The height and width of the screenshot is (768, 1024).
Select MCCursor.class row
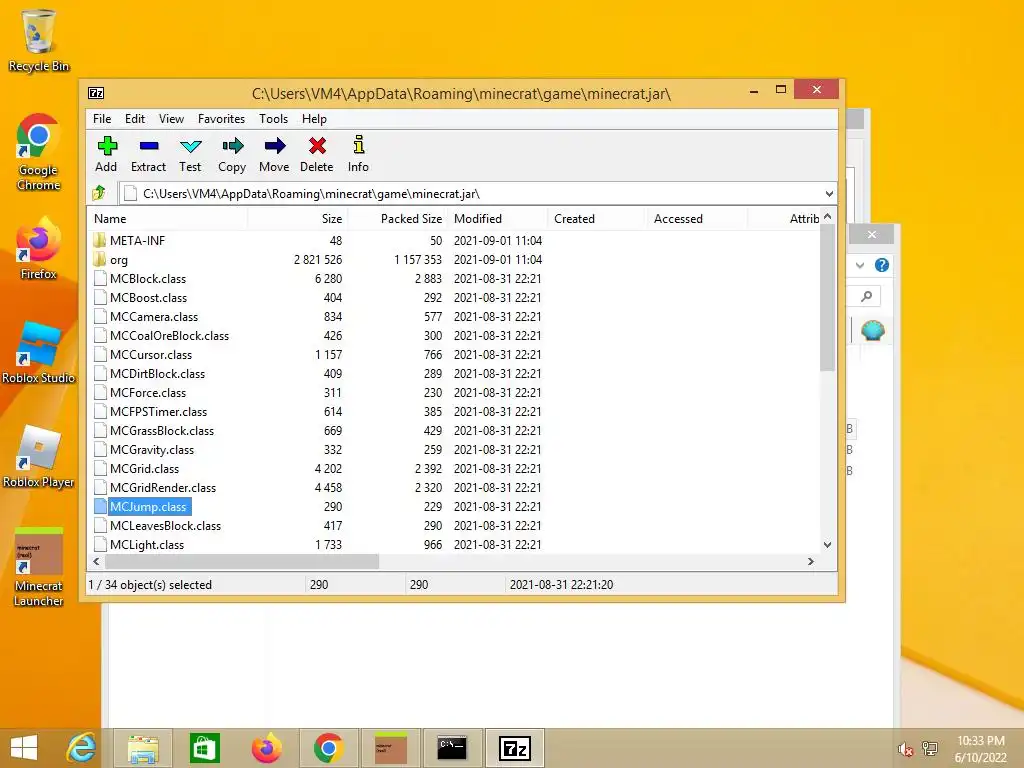click(x=454, y=355)
